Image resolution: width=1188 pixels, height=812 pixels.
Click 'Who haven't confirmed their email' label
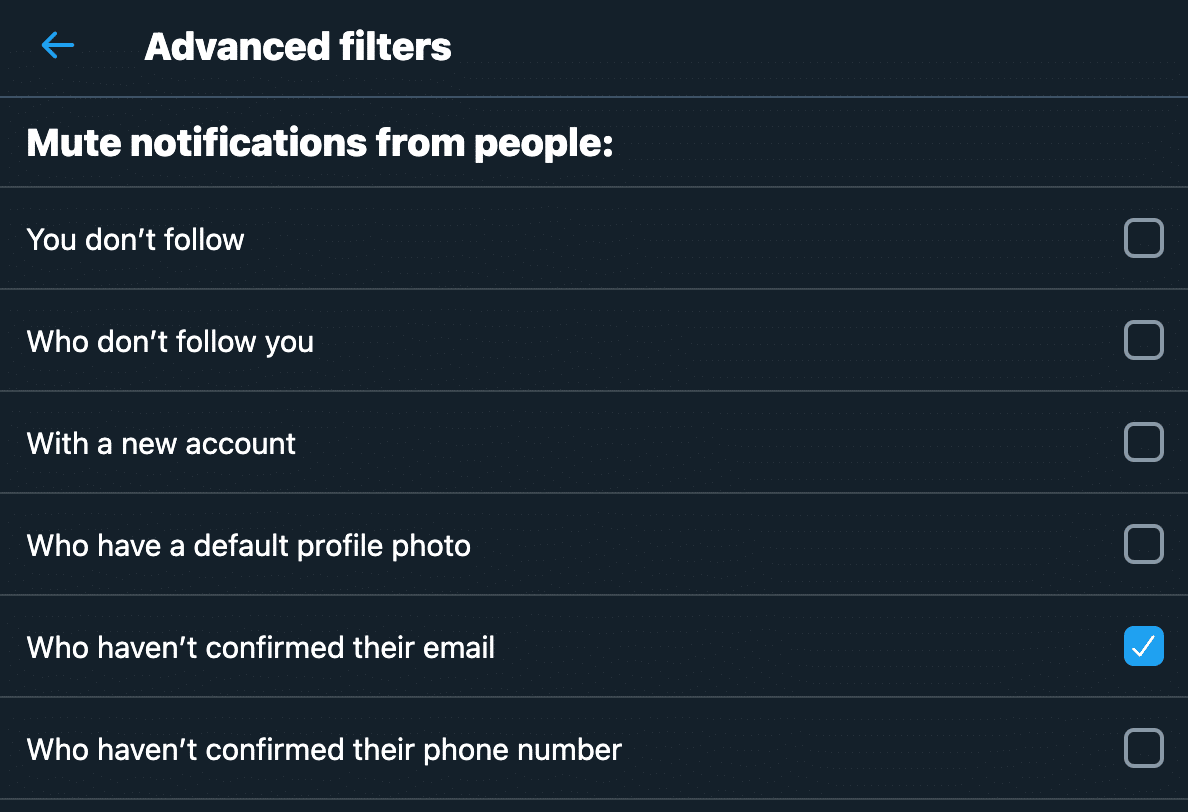(260, 648)
